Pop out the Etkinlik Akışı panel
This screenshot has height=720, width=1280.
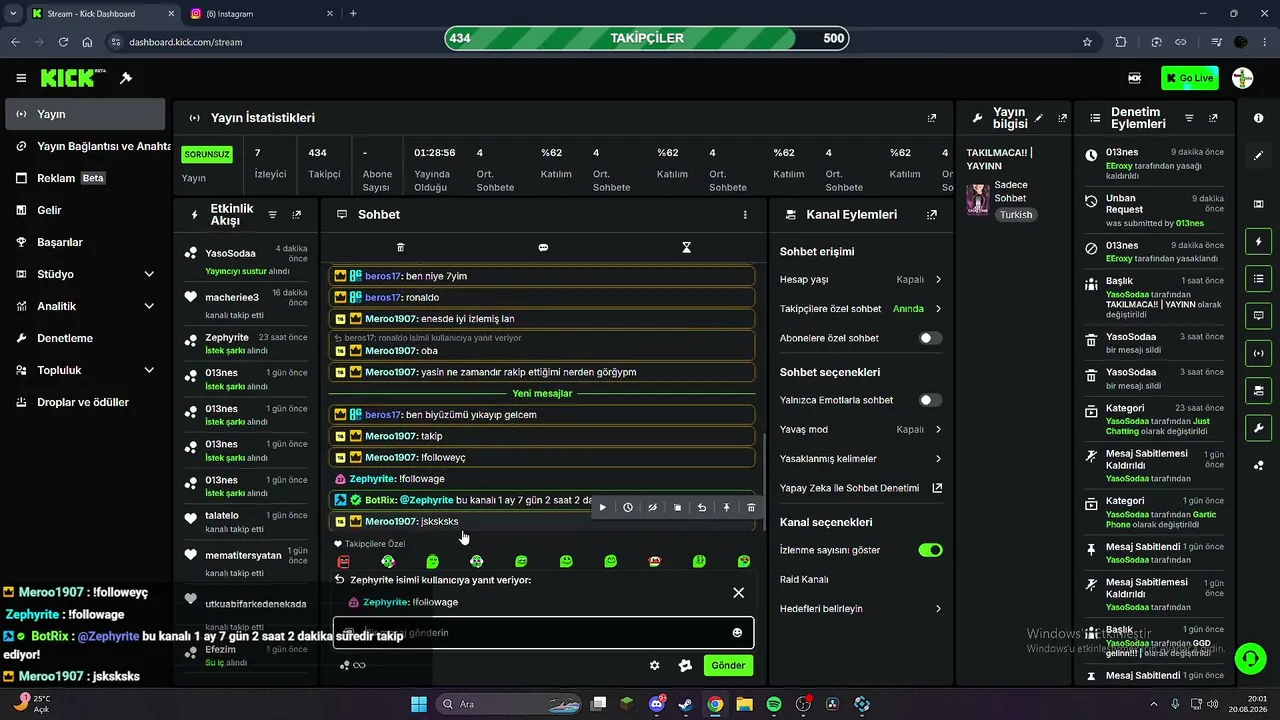coord(297,214)
